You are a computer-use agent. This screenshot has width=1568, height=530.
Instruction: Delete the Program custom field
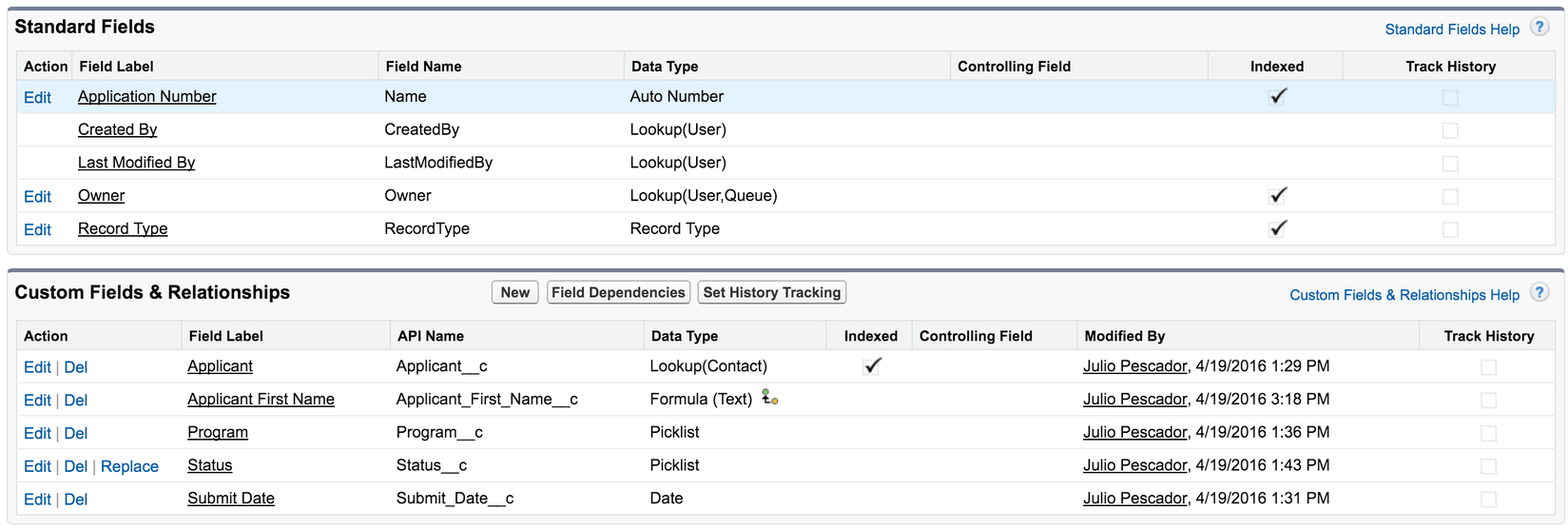click(76, 433)
